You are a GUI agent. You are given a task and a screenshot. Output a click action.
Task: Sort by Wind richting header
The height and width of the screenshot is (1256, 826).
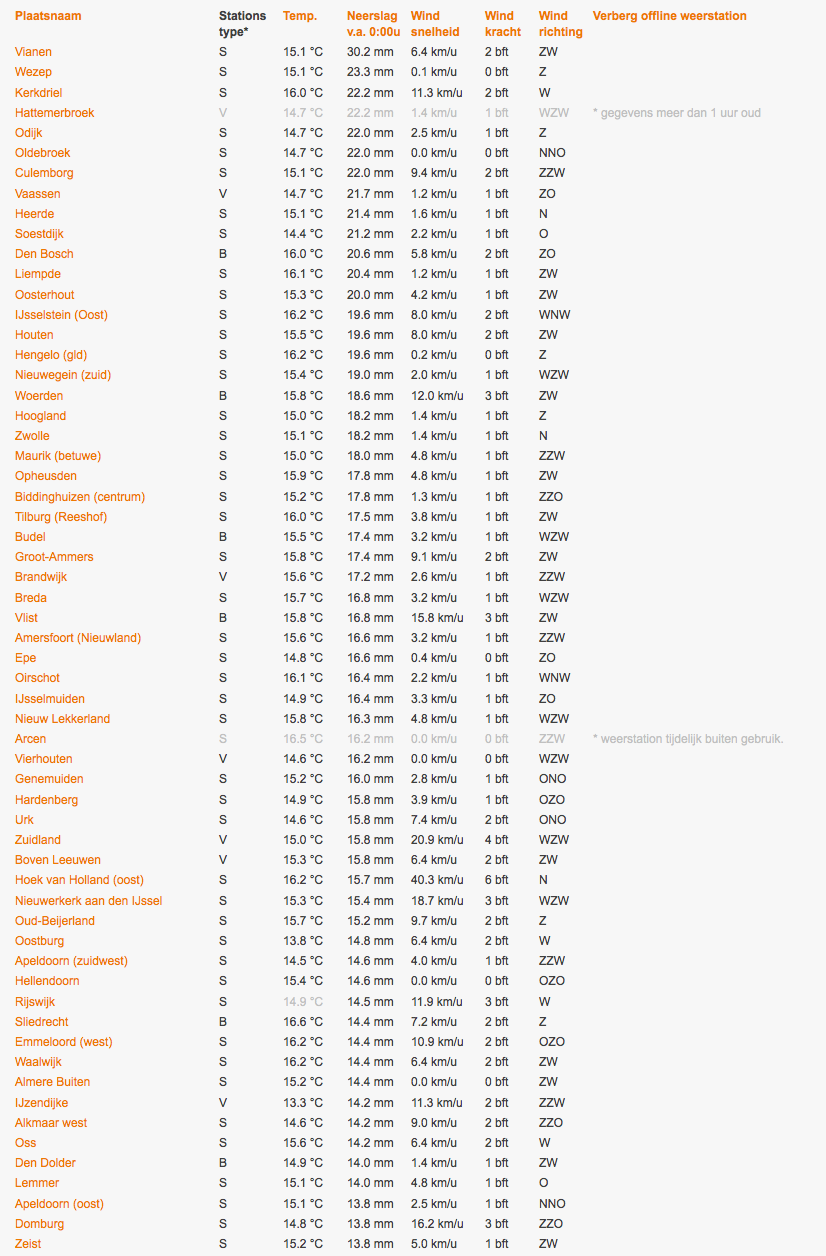(561, 24)
